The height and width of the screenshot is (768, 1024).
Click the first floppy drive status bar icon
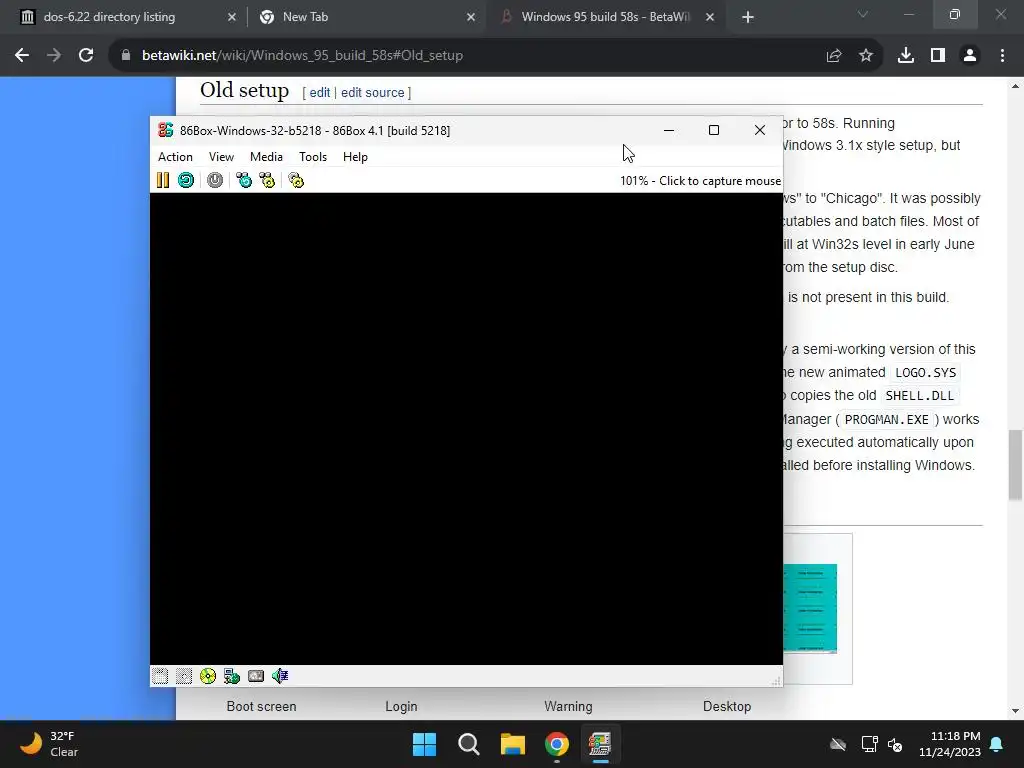[x=160, y=676]
